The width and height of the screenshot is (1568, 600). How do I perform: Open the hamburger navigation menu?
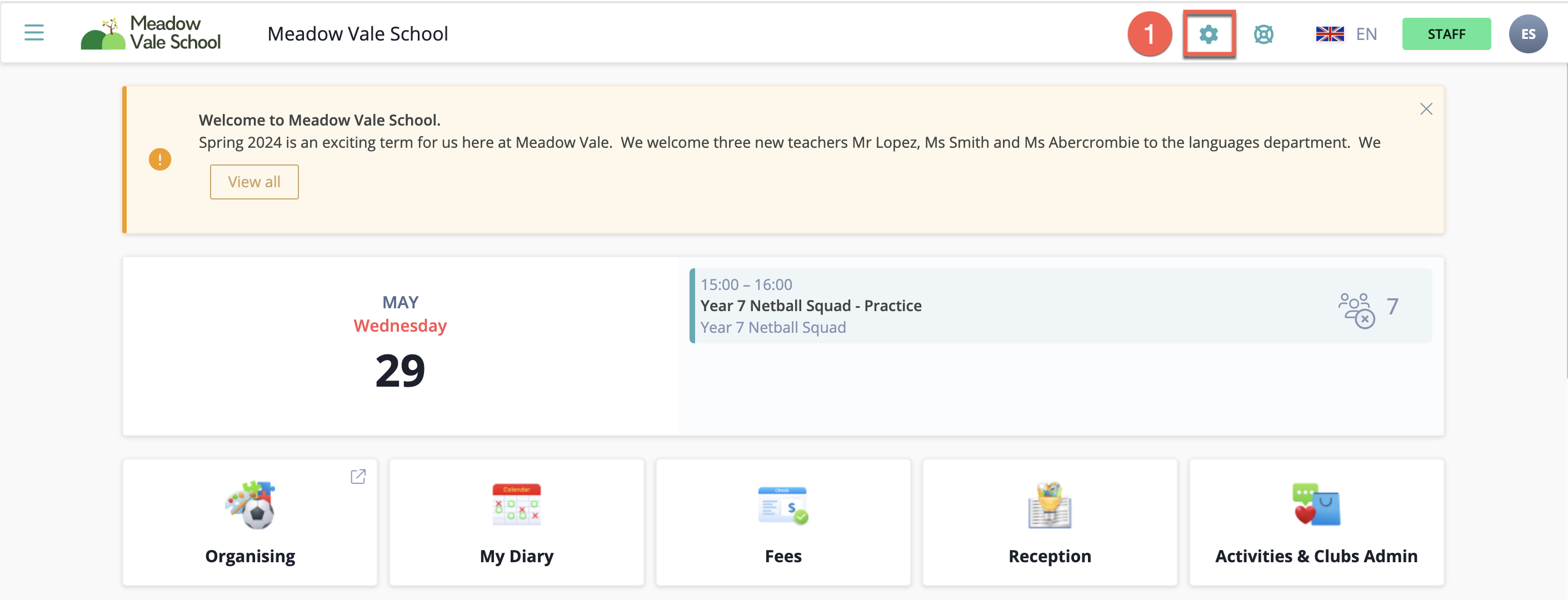tap(34, 32)
